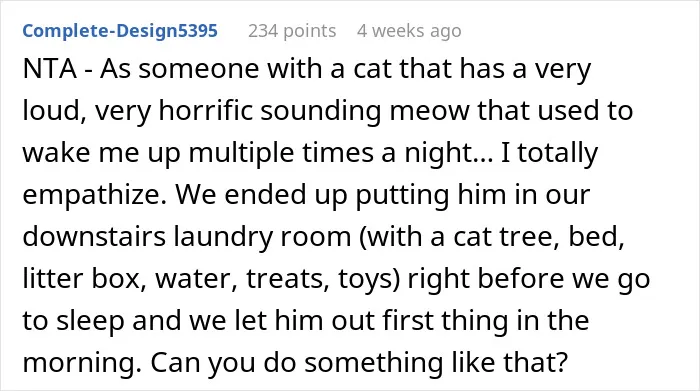Open the Complete-Design5395 user profile link

[x=120, y=31]
